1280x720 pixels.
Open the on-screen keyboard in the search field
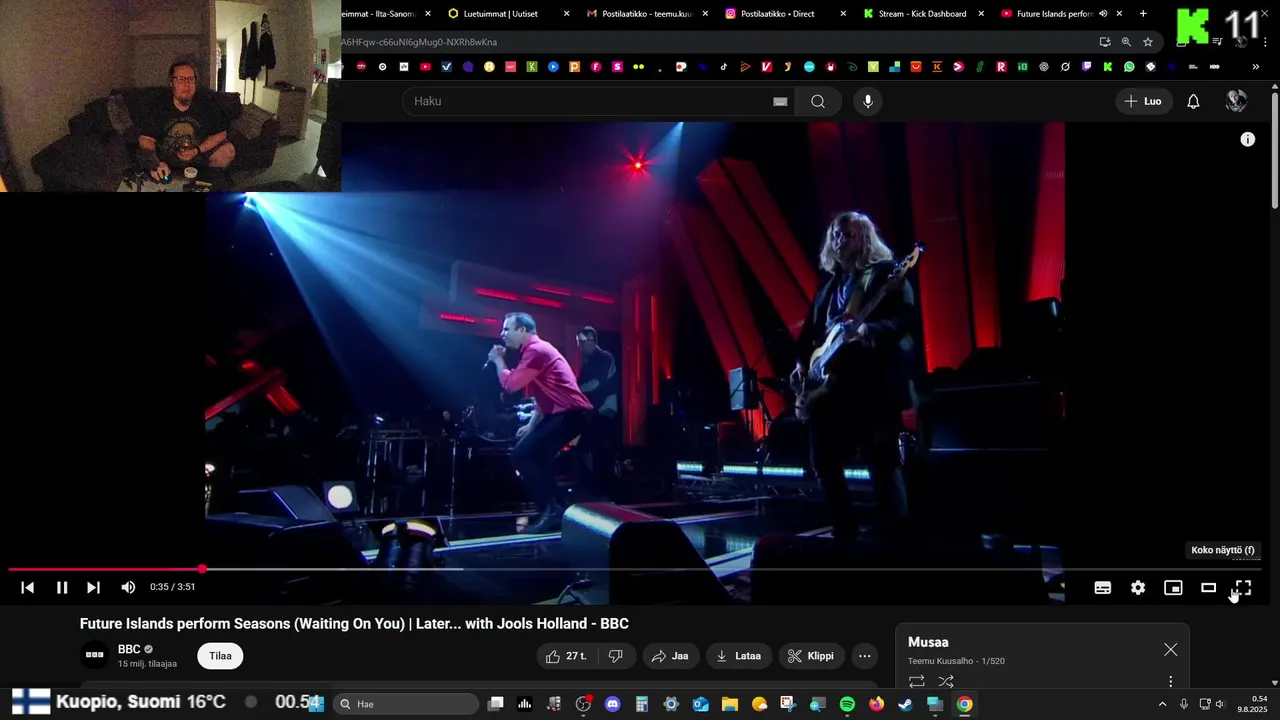780,101
